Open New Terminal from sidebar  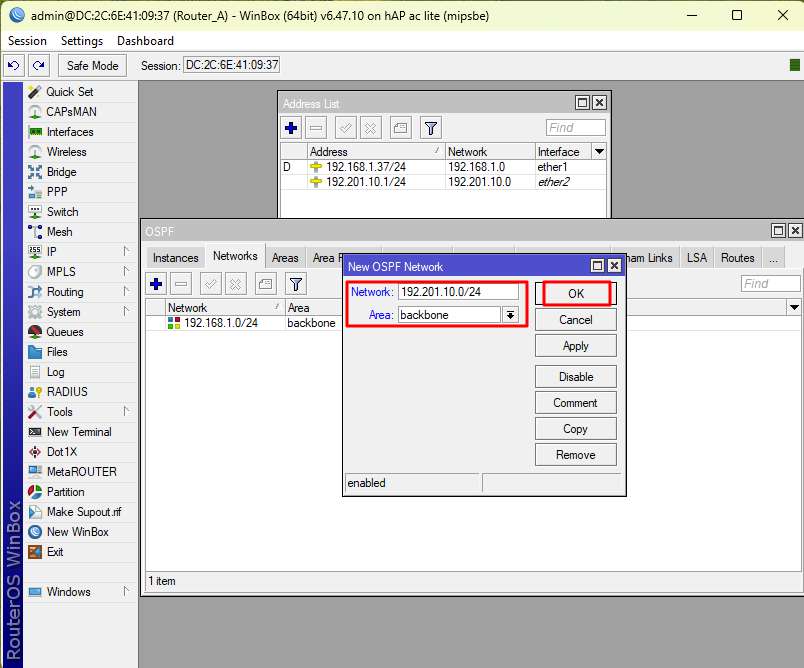(x=78, y=432)
